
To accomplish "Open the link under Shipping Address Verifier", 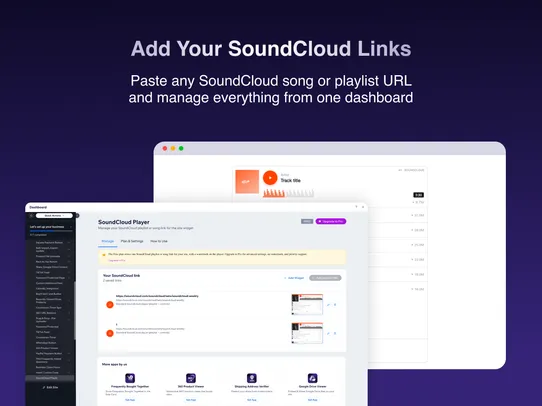I will 252,400.
